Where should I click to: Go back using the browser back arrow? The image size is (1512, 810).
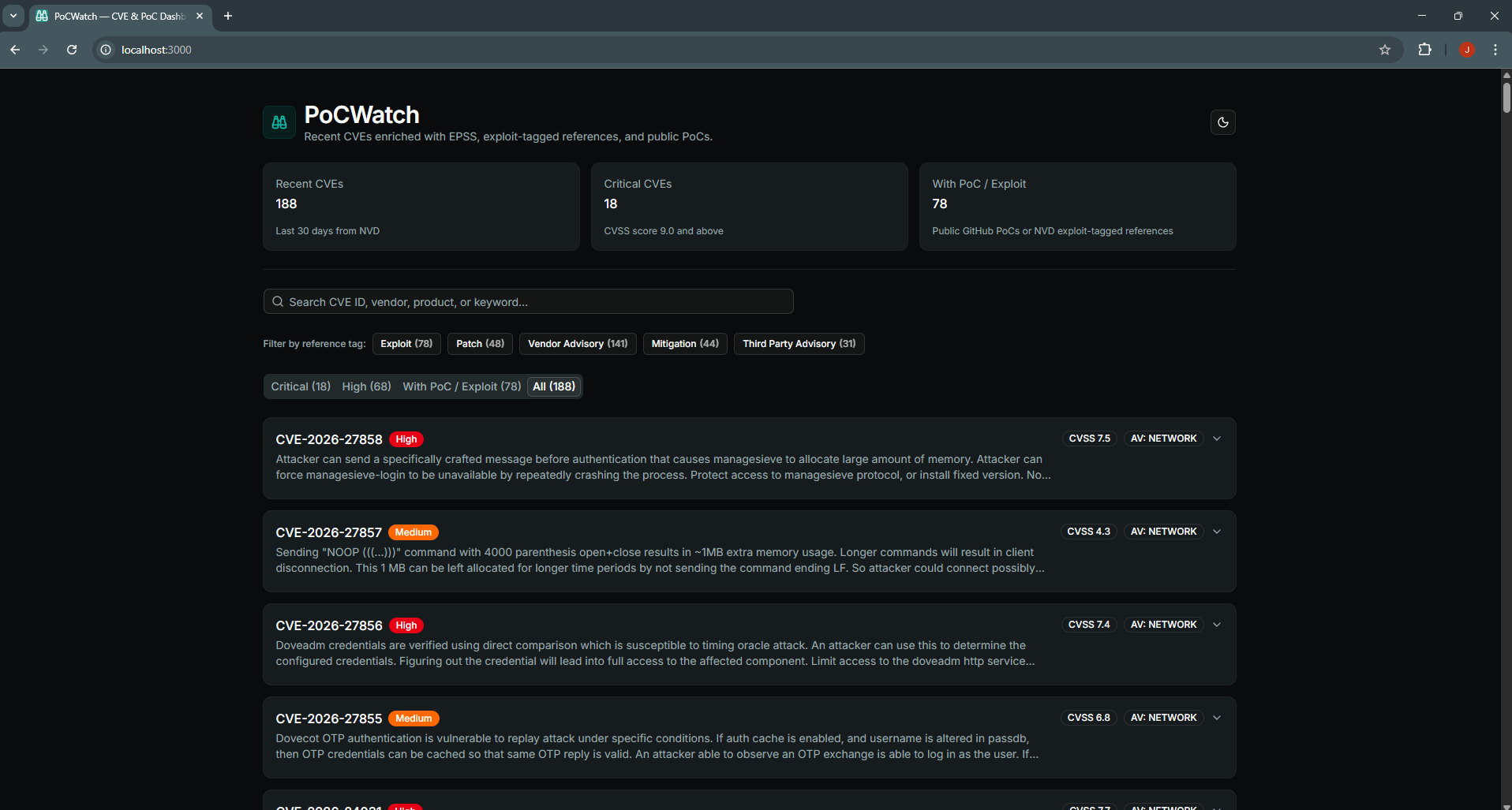[x=15, y=50]
